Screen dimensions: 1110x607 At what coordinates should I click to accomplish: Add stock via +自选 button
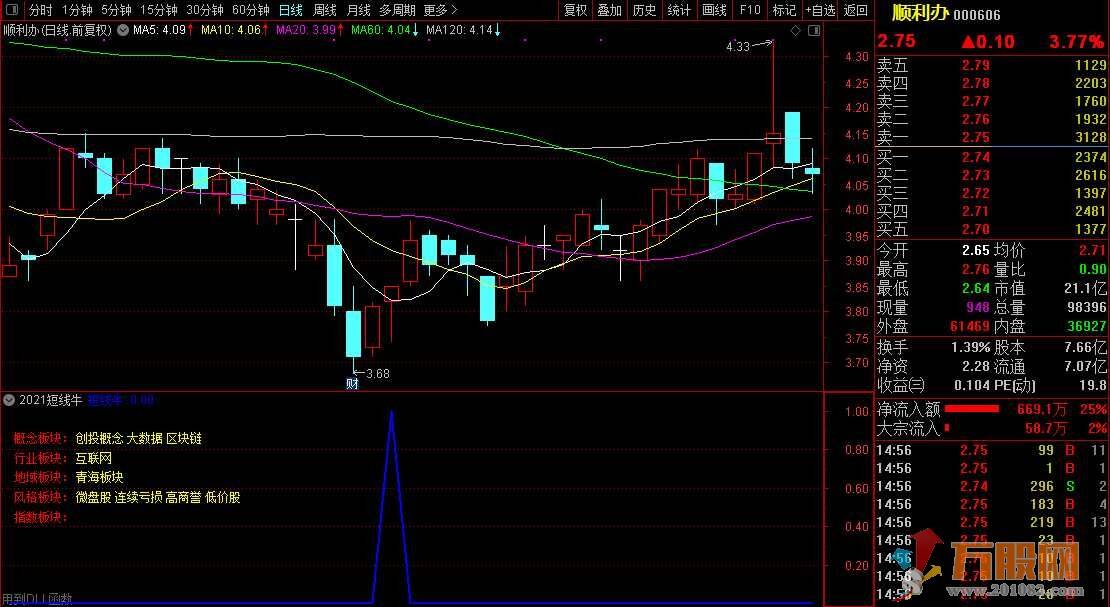coord(819,10)
